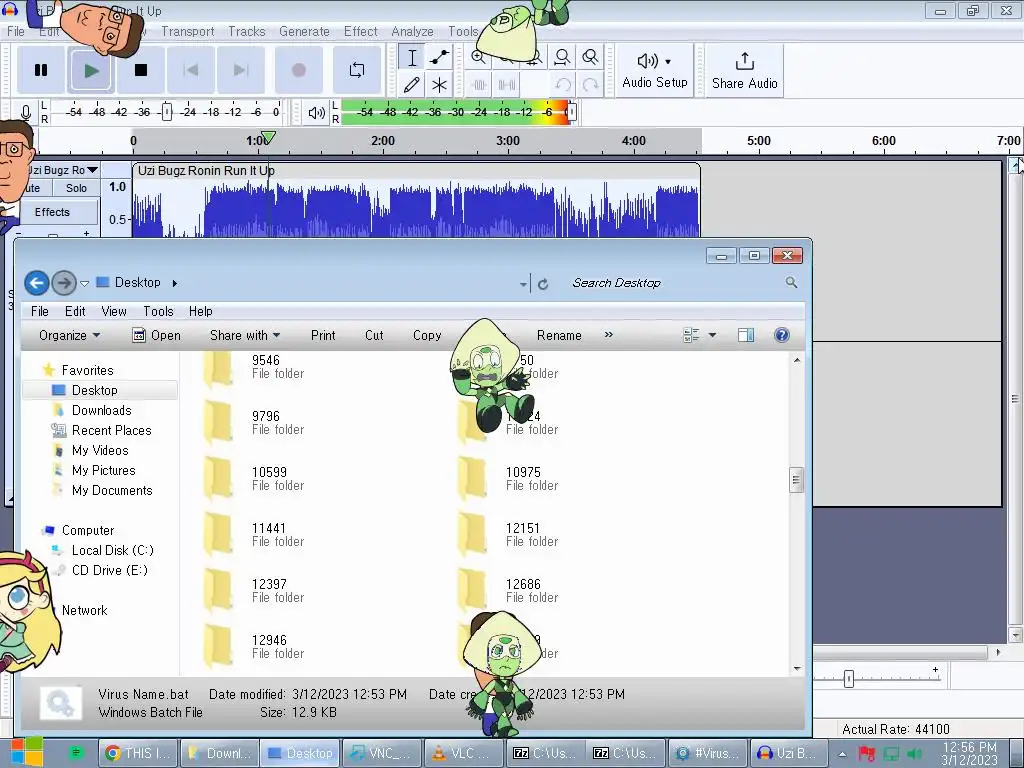This screenshot has width=1024, height=768.
Task: Open the Share with dropdown
Action: 245,335
